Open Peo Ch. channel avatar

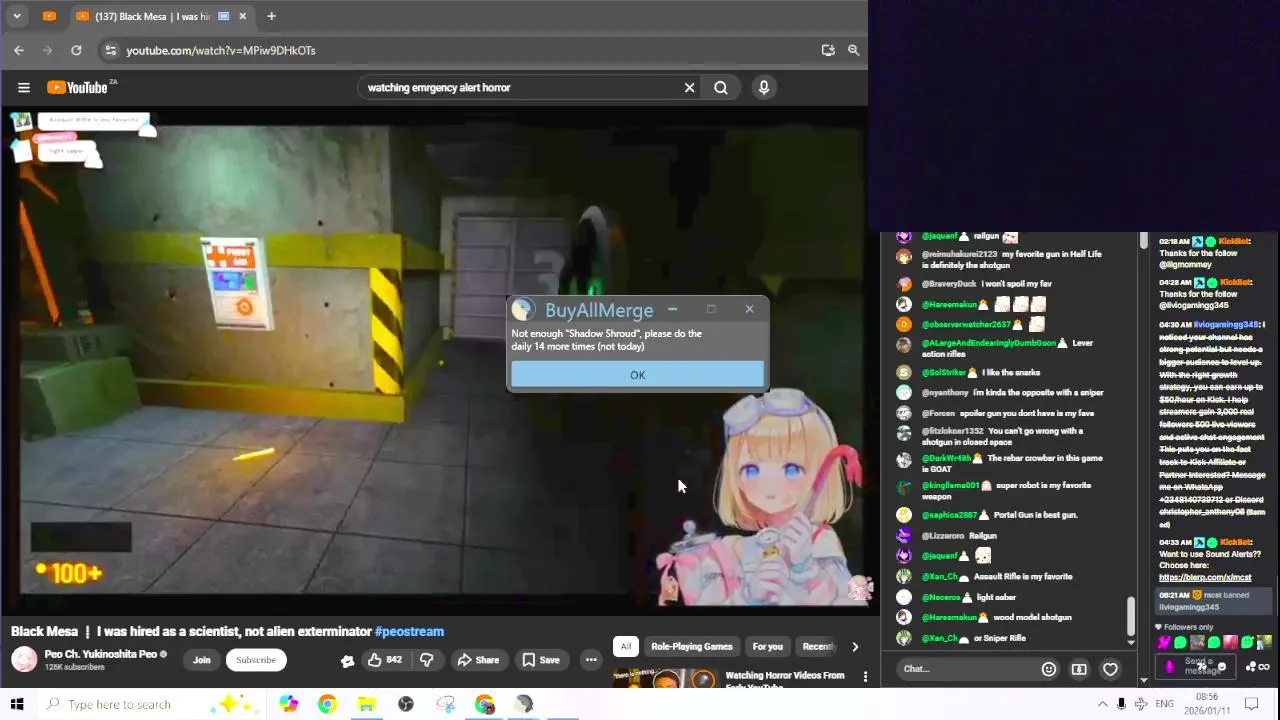pos(24,659)
